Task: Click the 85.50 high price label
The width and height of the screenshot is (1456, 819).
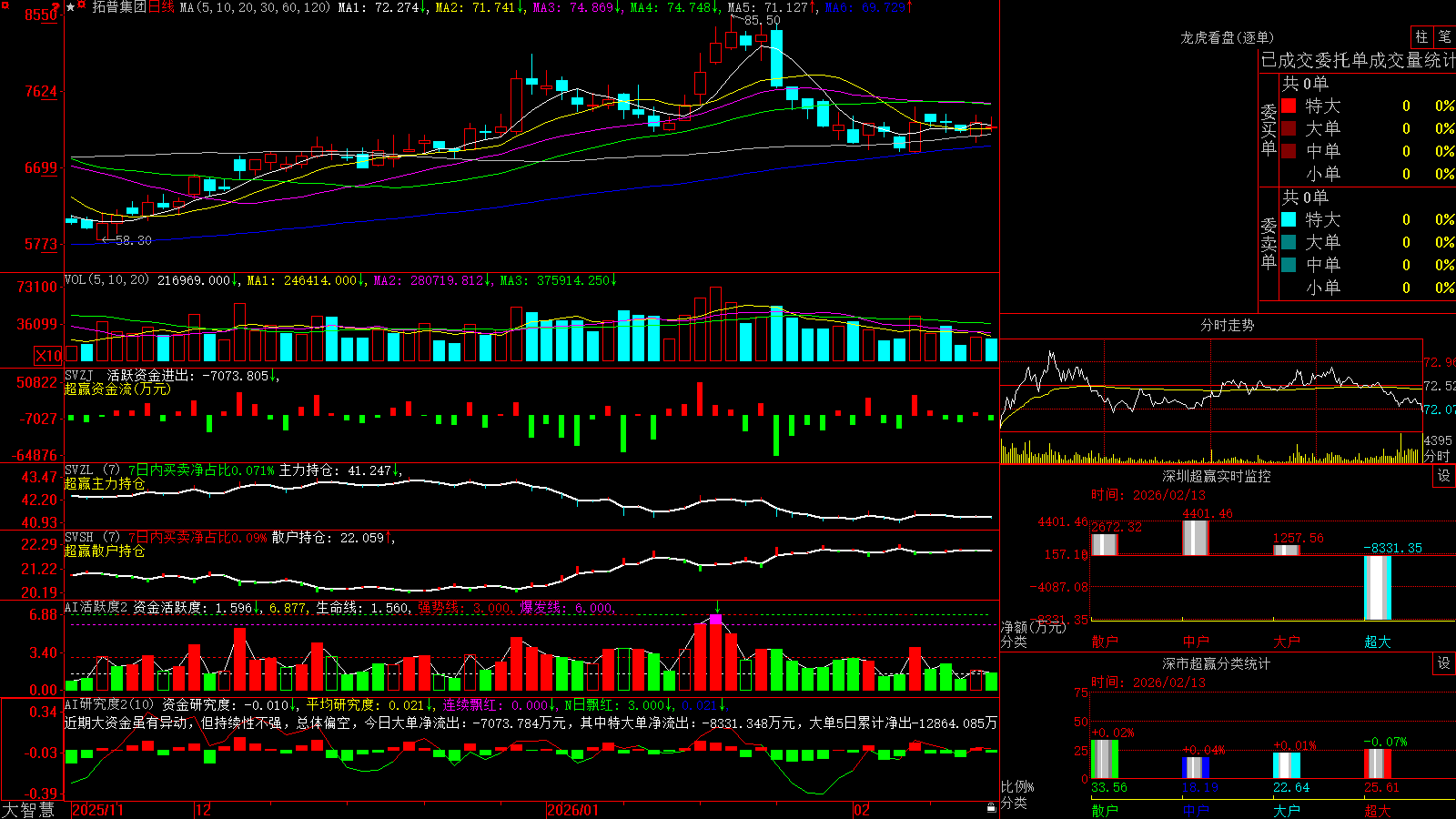Action: (762, 20)
